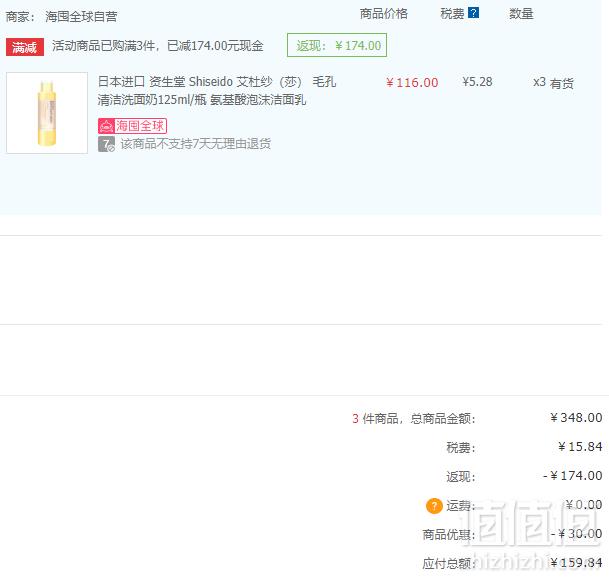The width and height of the screenshot is (609, 579).
Task: Click the ¥116.00 product price
Action: (x=412, y=82)
